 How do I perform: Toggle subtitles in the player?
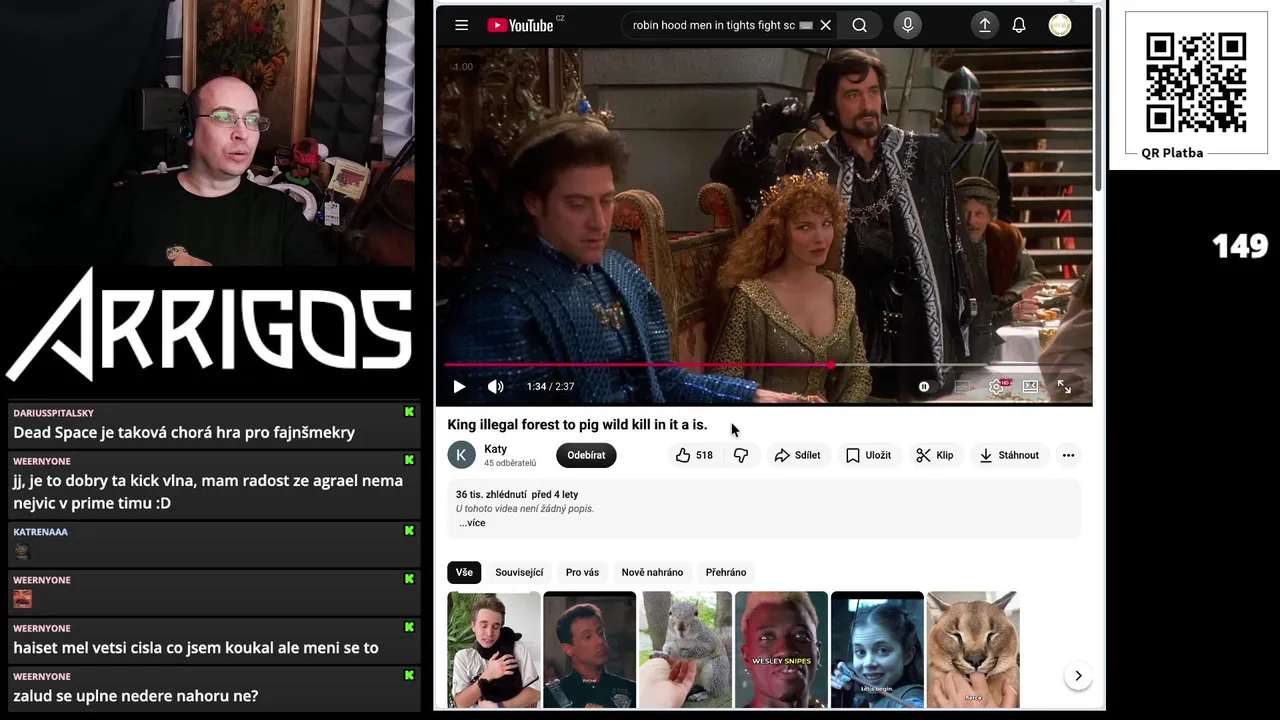962,387
